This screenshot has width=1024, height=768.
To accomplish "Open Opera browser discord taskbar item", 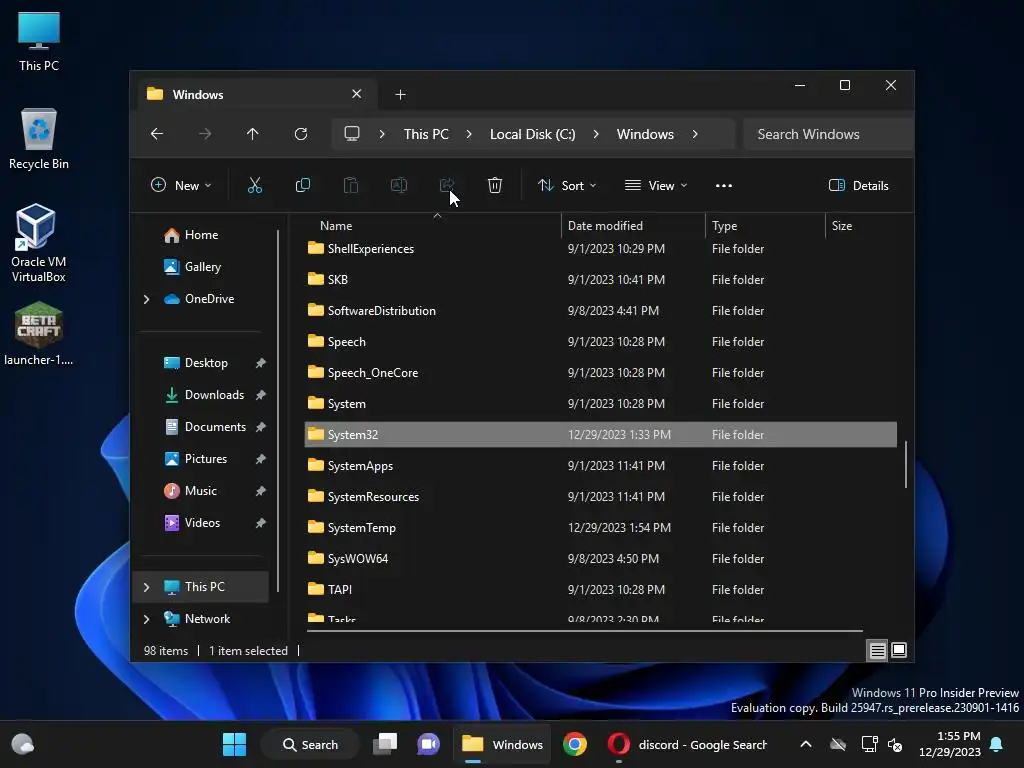I will (x=687, y=744).
